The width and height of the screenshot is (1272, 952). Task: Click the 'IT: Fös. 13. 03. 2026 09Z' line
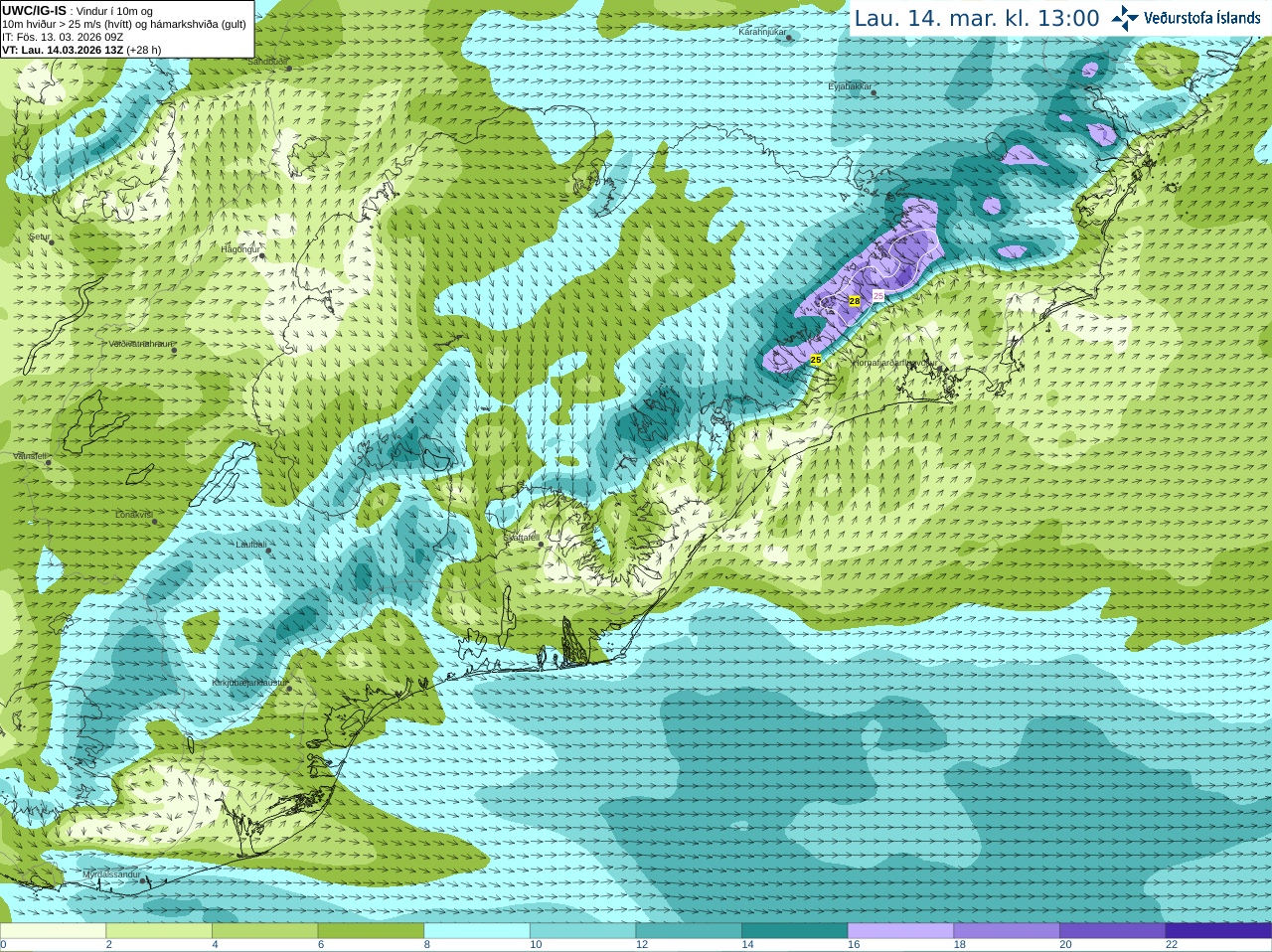click(x=63, y=37)
